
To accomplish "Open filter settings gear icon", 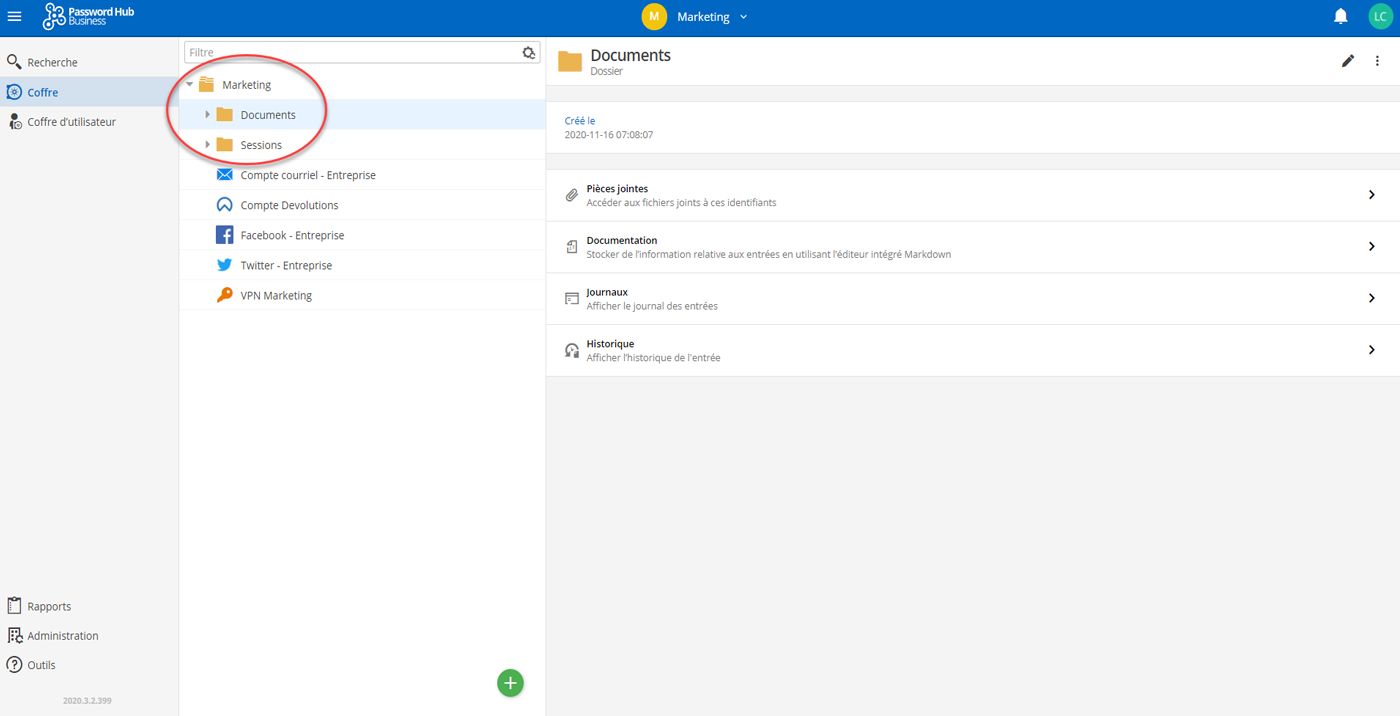I will click(529, 53).
